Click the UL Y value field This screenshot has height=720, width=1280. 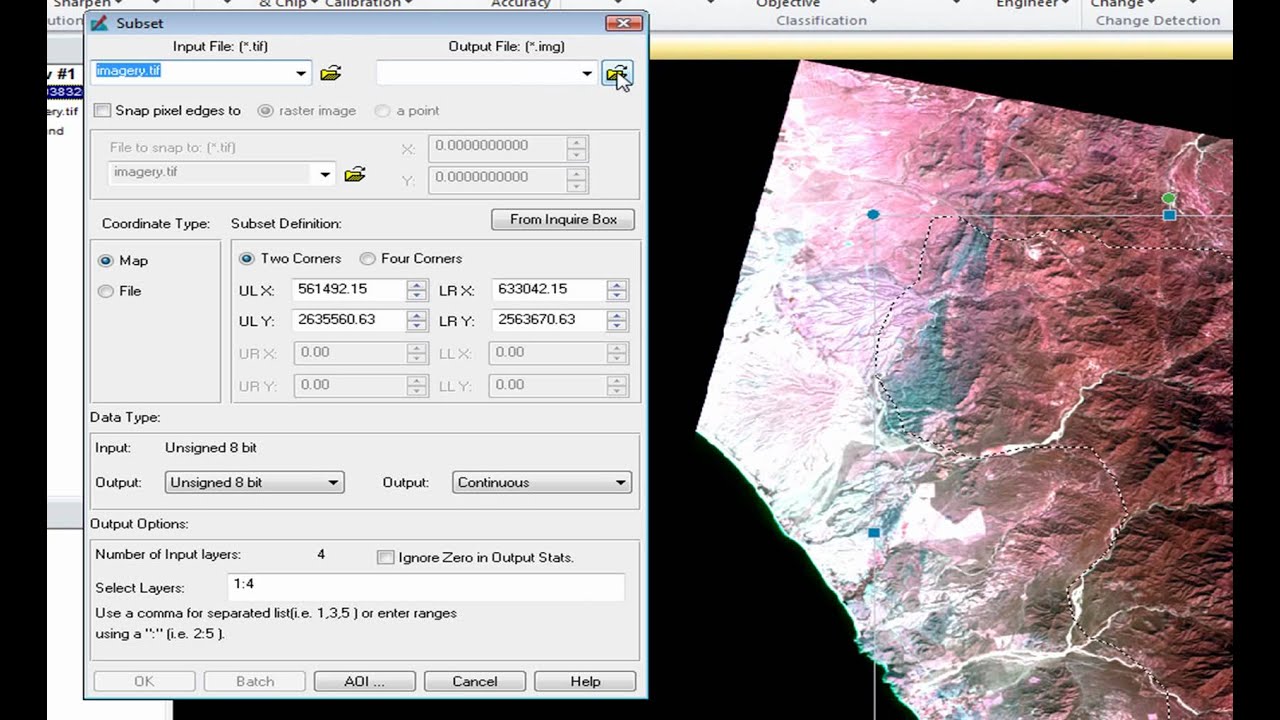click(x=350, y=321)
